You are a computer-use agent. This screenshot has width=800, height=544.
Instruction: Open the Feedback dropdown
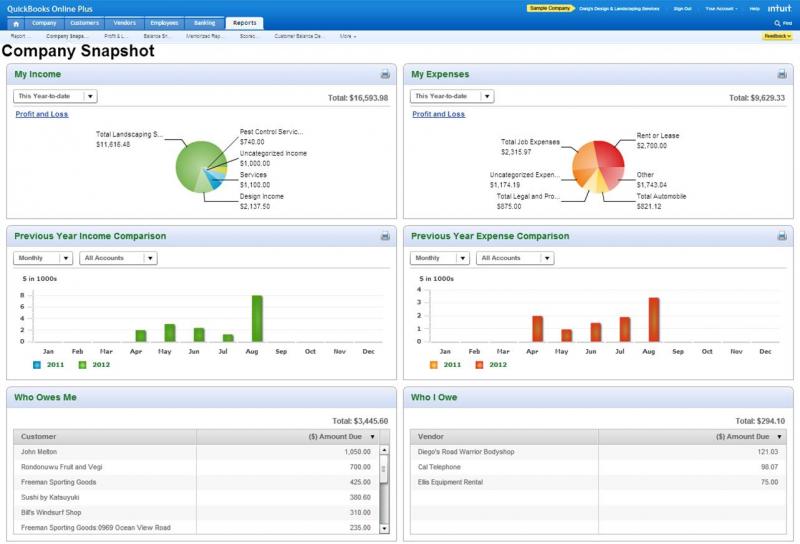[x=777, y=36]
